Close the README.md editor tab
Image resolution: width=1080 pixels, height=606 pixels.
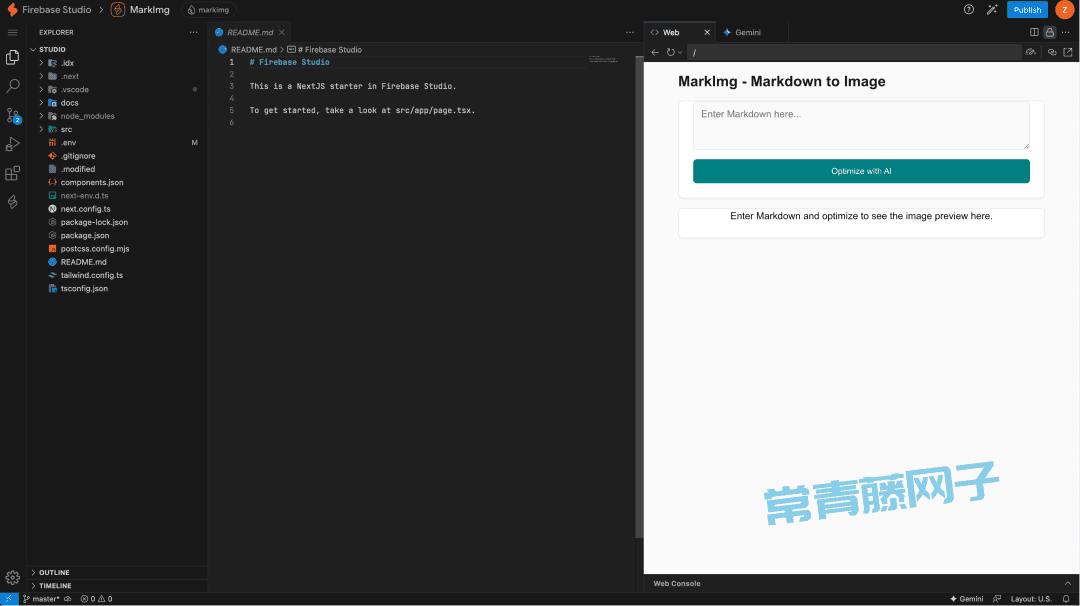click(282, 32)
